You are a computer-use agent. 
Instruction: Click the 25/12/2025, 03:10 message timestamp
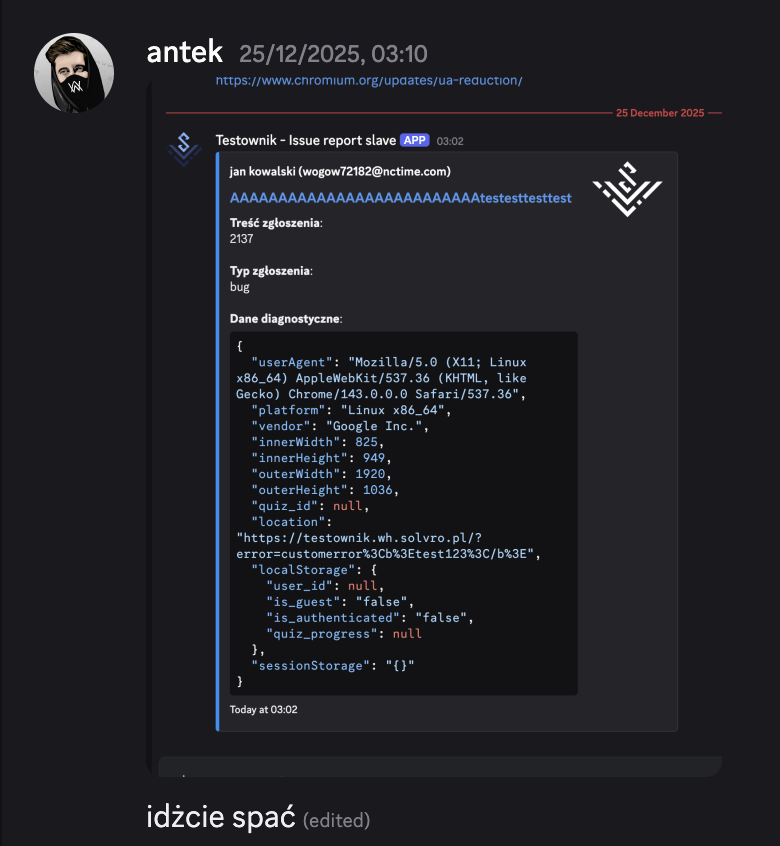point(333,54)
